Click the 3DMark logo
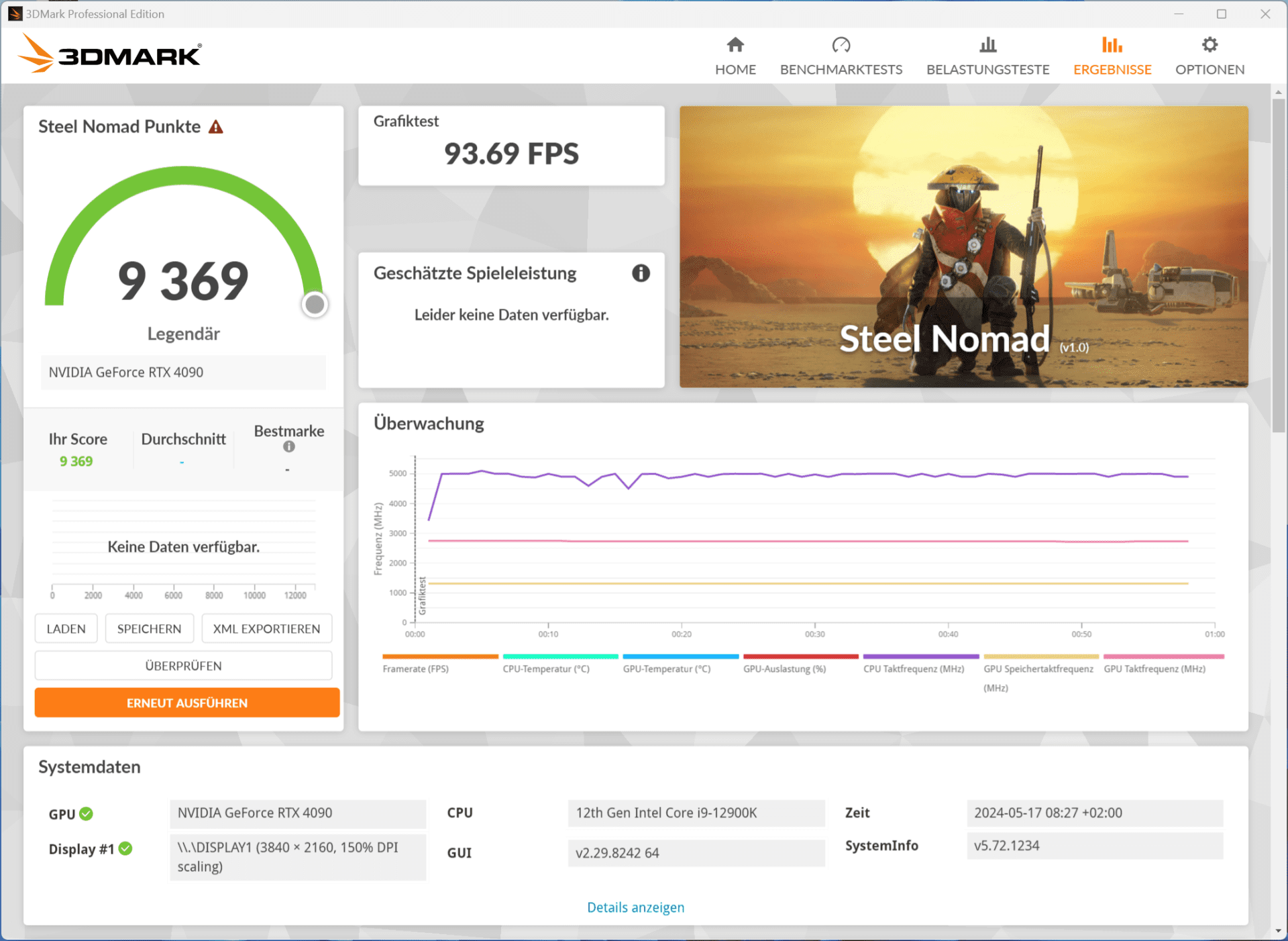1288x941 pixels. [x=110, y=54]
